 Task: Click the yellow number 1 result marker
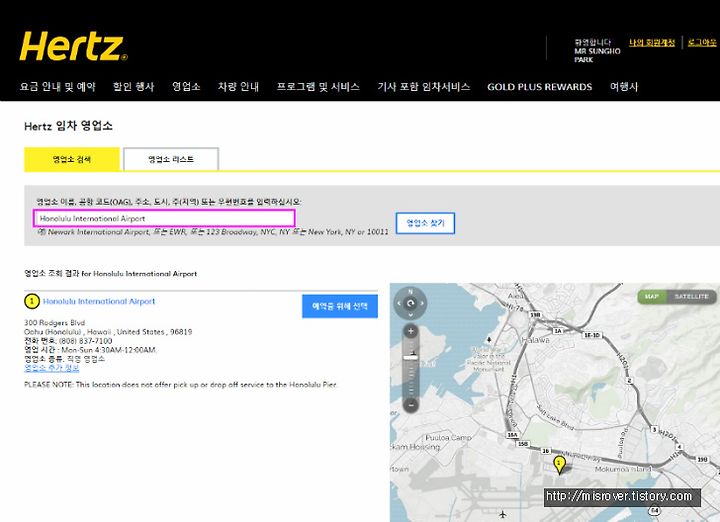coord(32,302)
